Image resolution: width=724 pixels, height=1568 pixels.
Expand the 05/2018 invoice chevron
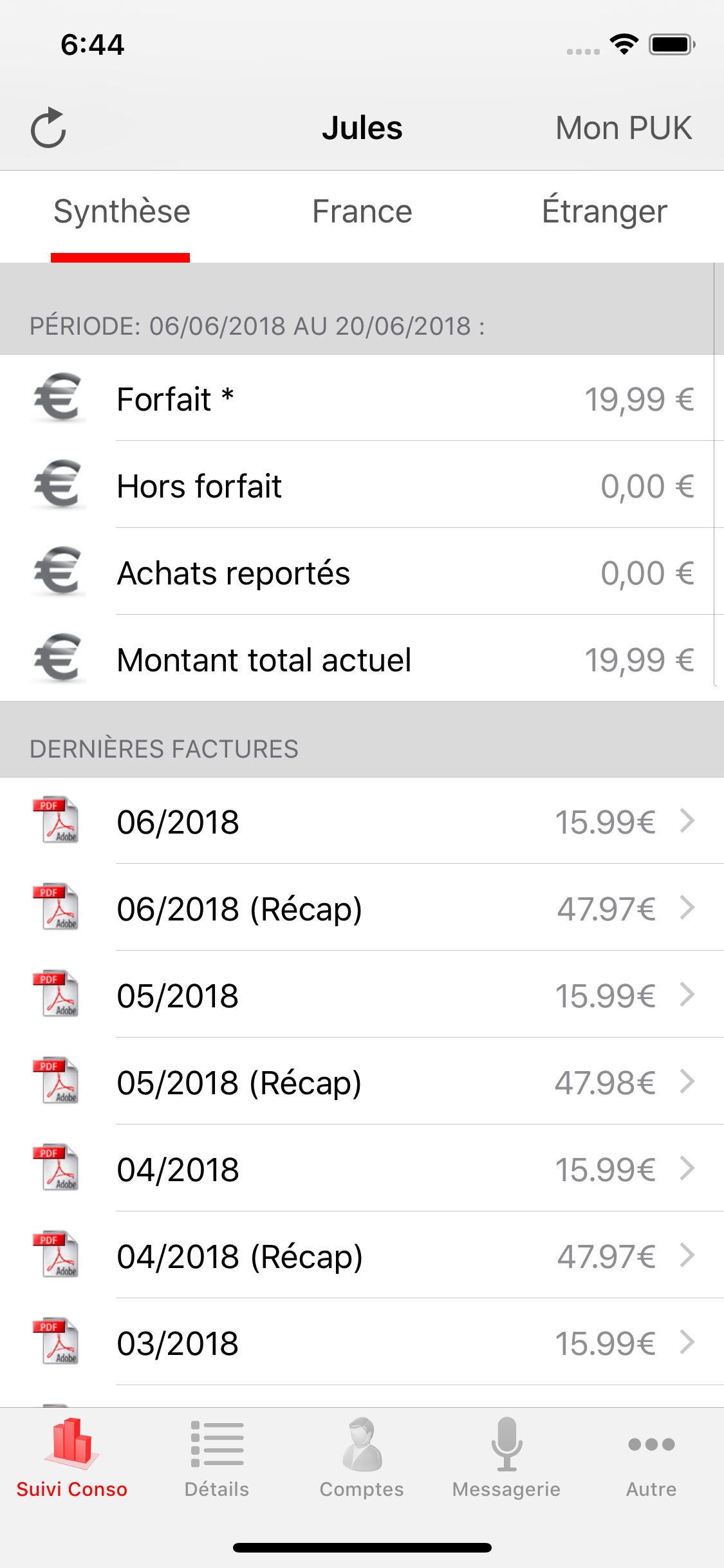tap(687, 994)
